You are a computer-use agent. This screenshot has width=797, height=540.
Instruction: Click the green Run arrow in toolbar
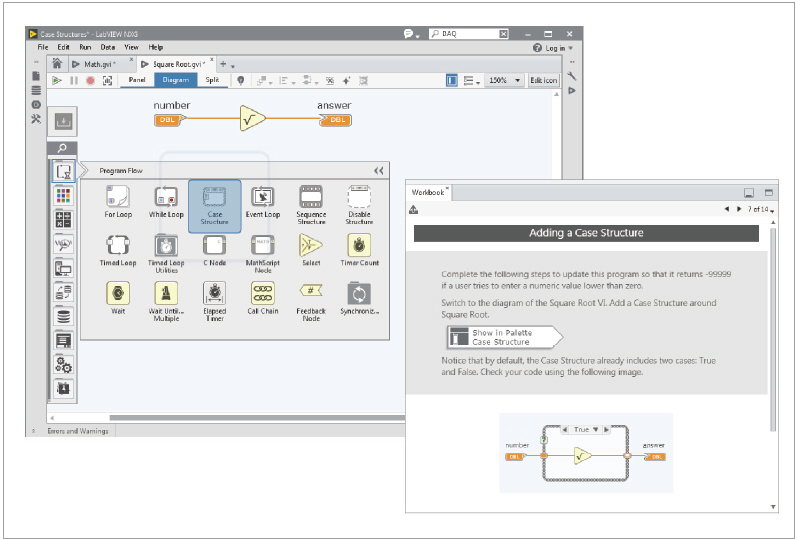coord(57,80)
